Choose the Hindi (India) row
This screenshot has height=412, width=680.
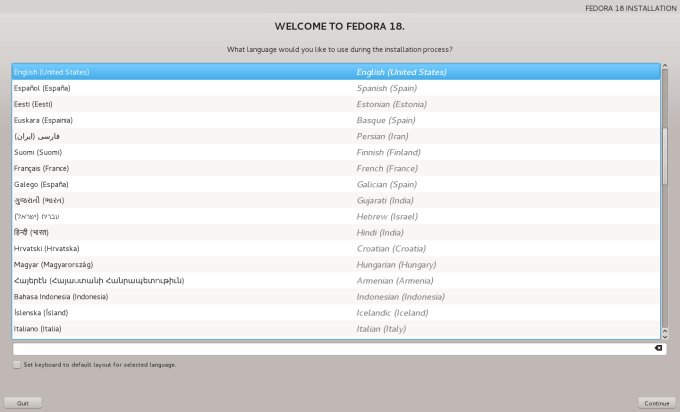[336, 232]
